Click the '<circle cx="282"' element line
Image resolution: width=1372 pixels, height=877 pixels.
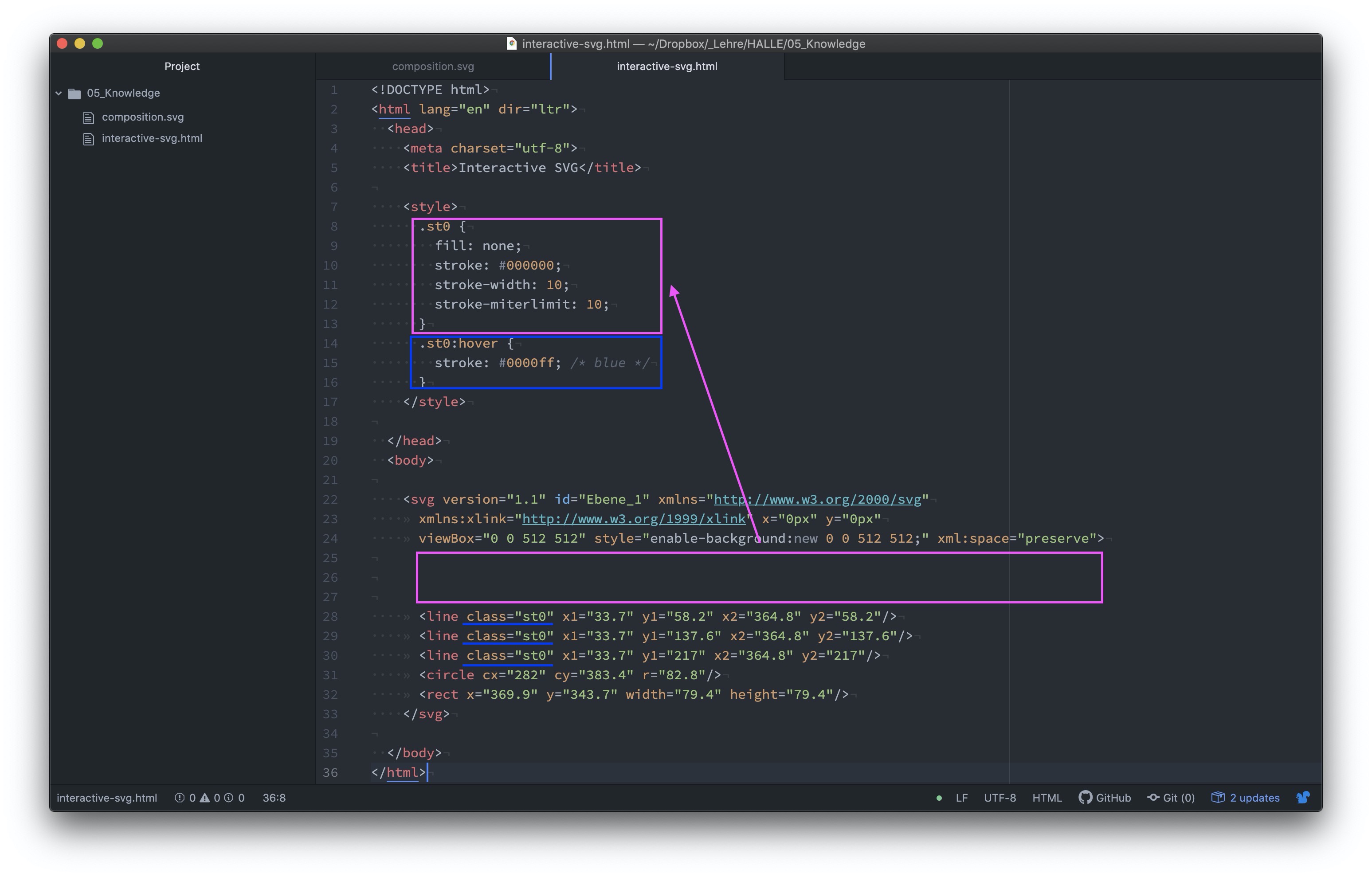570,675
